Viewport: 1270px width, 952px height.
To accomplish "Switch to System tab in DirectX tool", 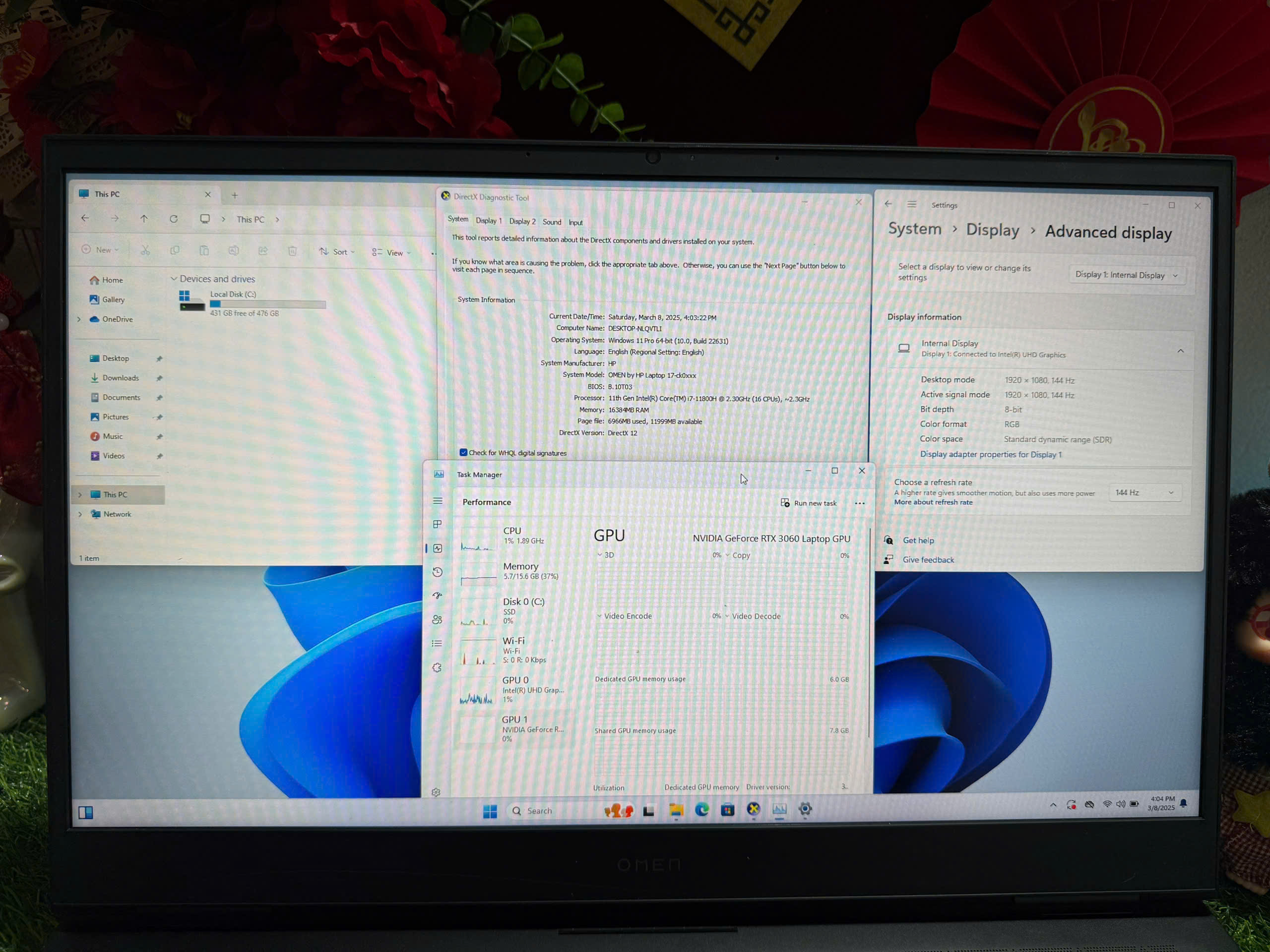I will tap(457, 219).
